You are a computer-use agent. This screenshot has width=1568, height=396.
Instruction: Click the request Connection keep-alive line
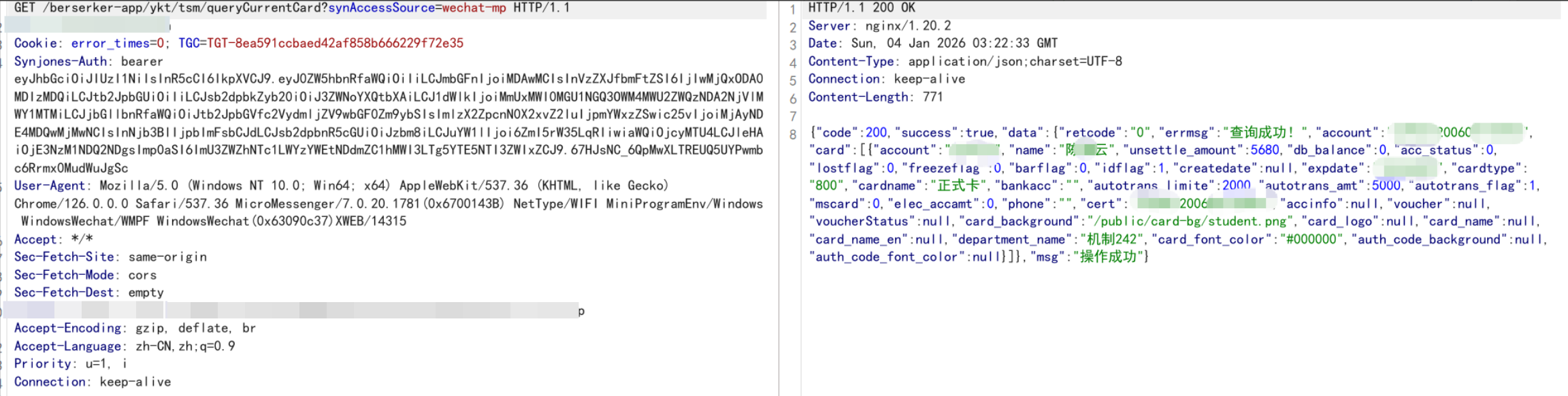point(93,382)
